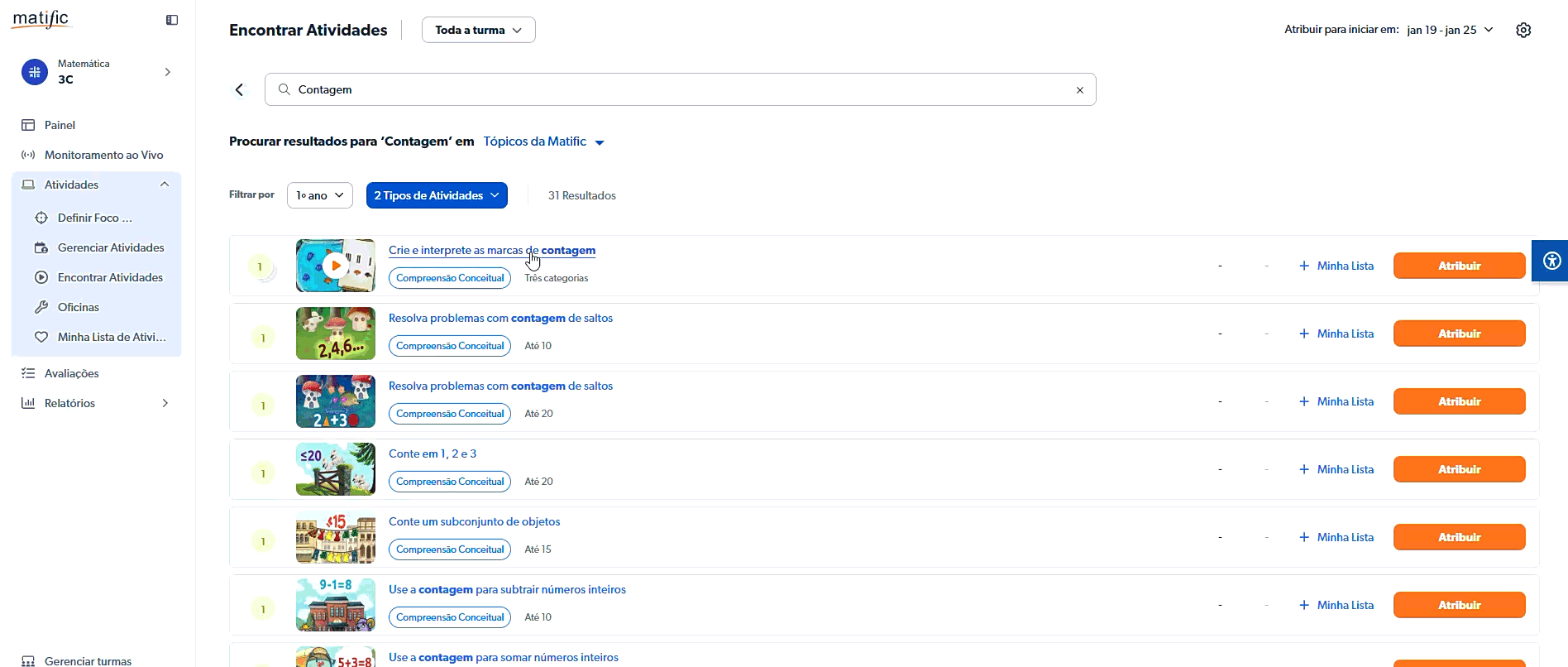Image resolution: width=1568 pixels, height=667 pixels.
Task: Change search scope from Tópicos da Matific
Action: coord(543,142)
